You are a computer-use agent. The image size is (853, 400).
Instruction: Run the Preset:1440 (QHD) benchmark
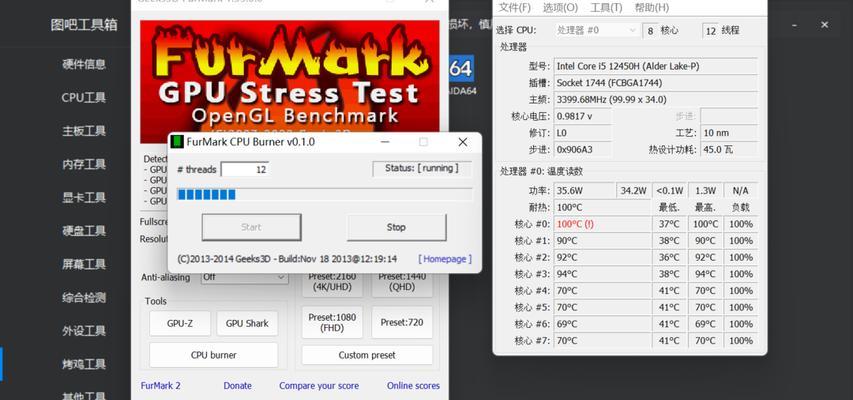(x=402, y=283)
